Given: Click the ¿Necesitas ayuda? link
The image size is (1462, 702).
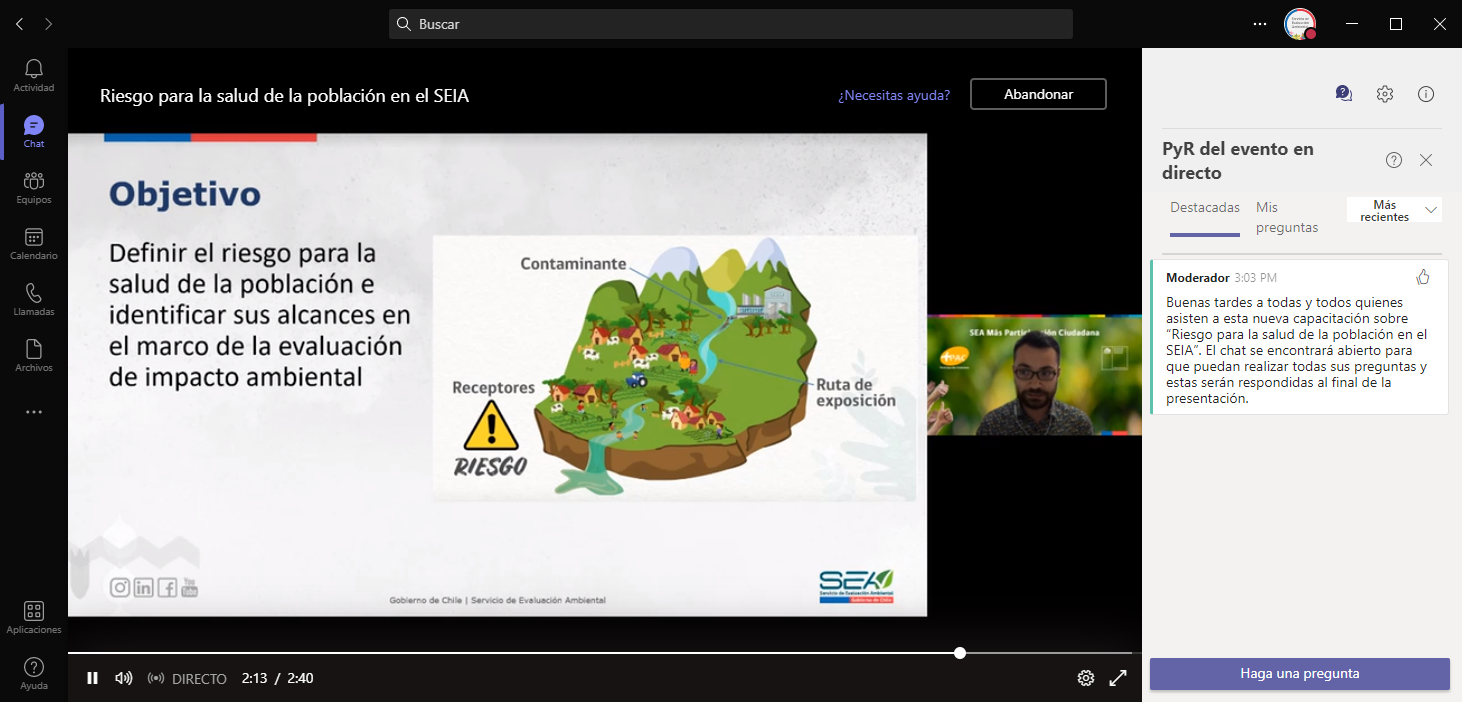Looking at the screenshot, I should (x=894, y=95).
